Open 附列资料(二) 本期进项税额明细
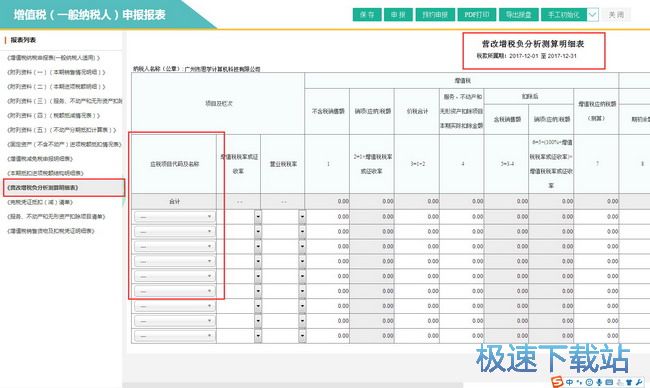 (56, 87)
